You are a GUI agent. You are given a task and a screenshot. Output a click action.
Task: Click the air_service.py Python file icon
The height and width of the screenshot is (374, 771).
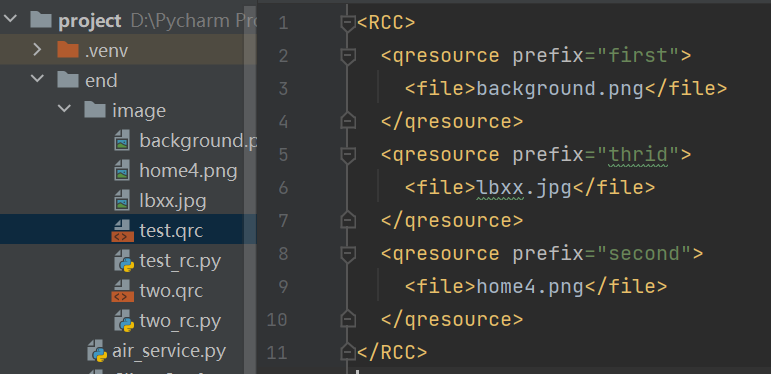pos(97,351)
